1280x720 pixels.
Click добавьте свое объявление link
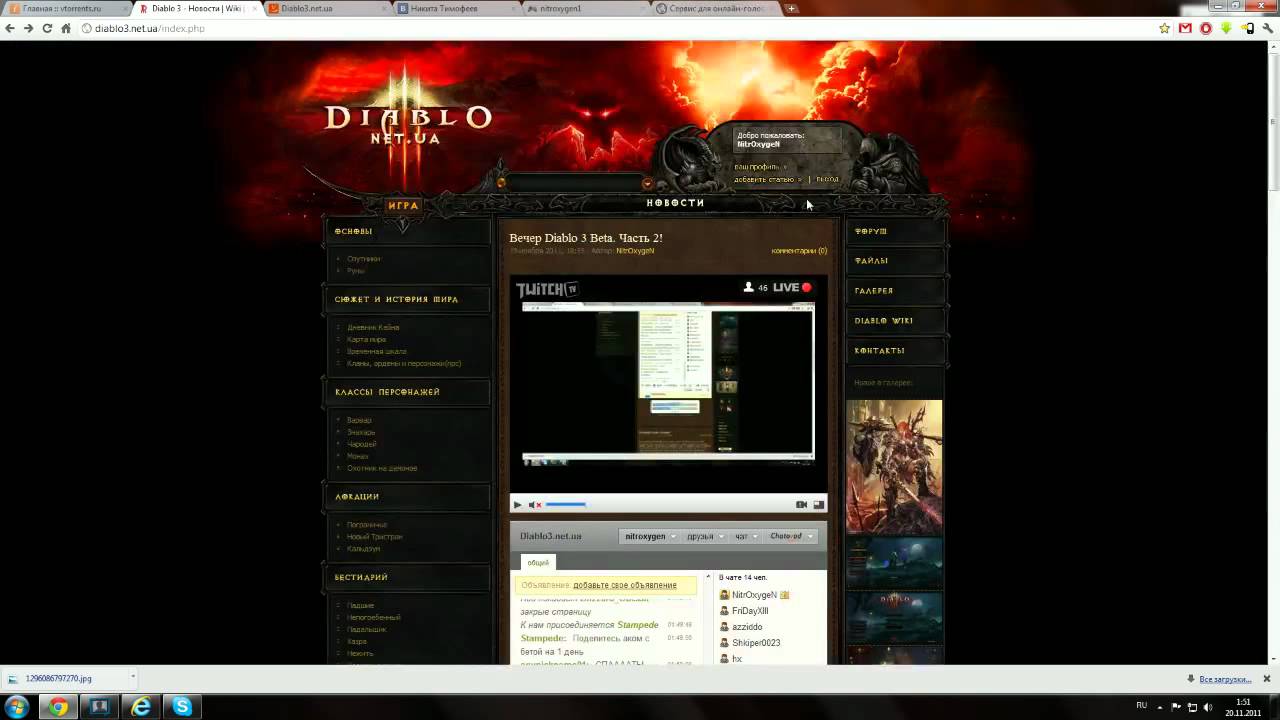tap(625, 585)
